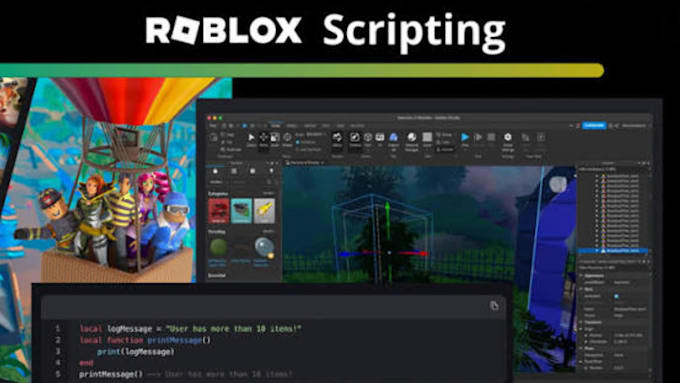This screenshot has width=680, height=383.
Task: Toggle the Collisions checkbox in the ribbon
Action: coord(298,142)
